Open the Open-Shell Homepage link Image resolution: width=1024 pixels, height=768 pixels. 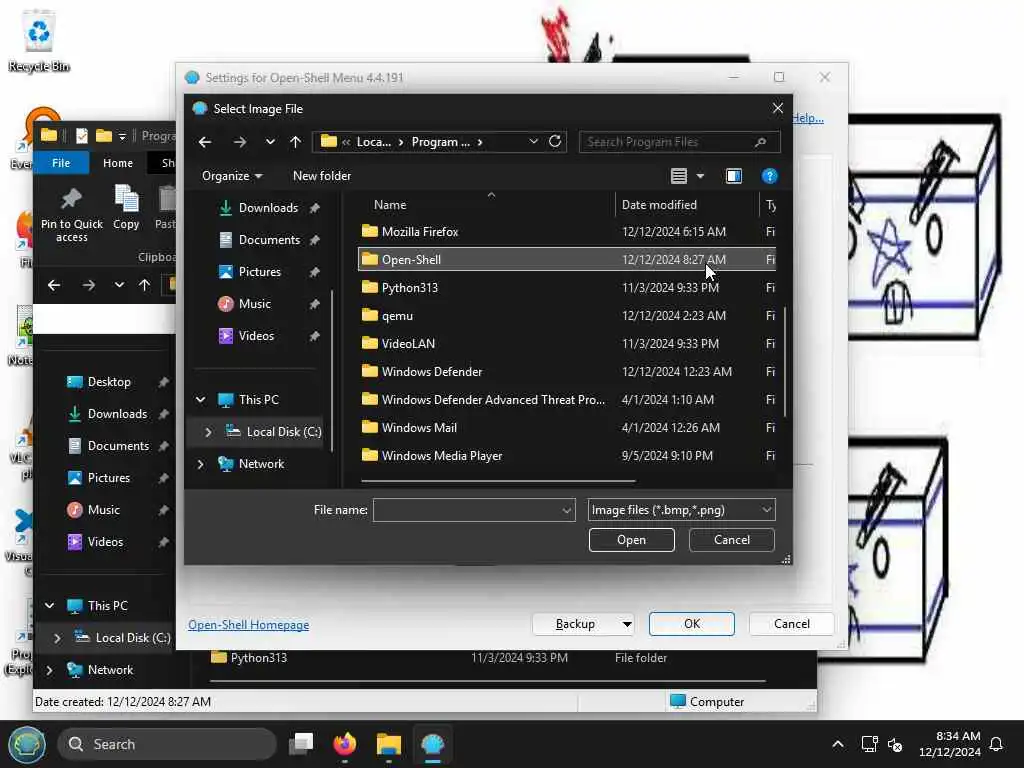click(x=248, y=625)
